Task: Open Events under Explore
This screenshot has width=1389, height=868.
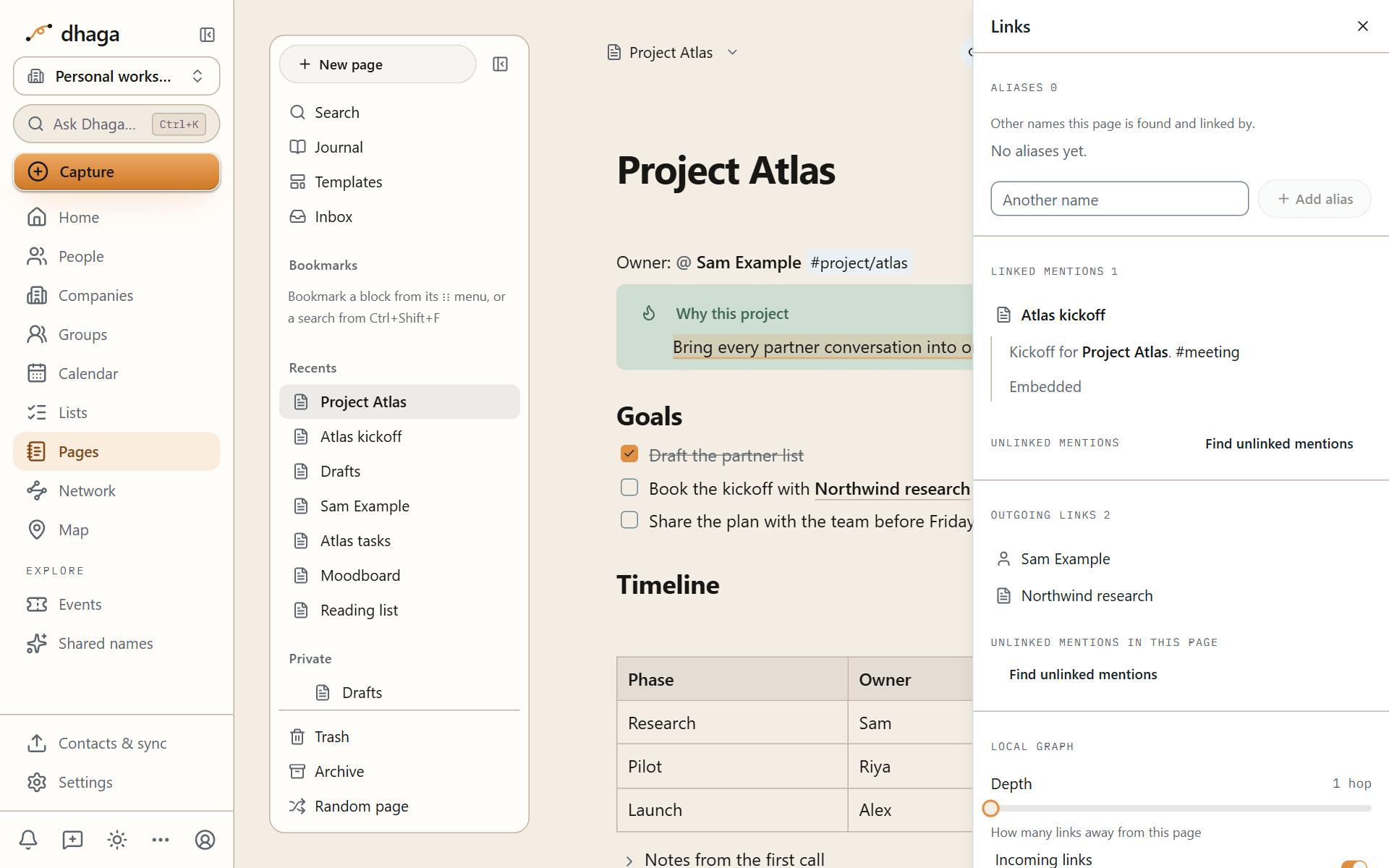Action: click(x=116, y=604)
